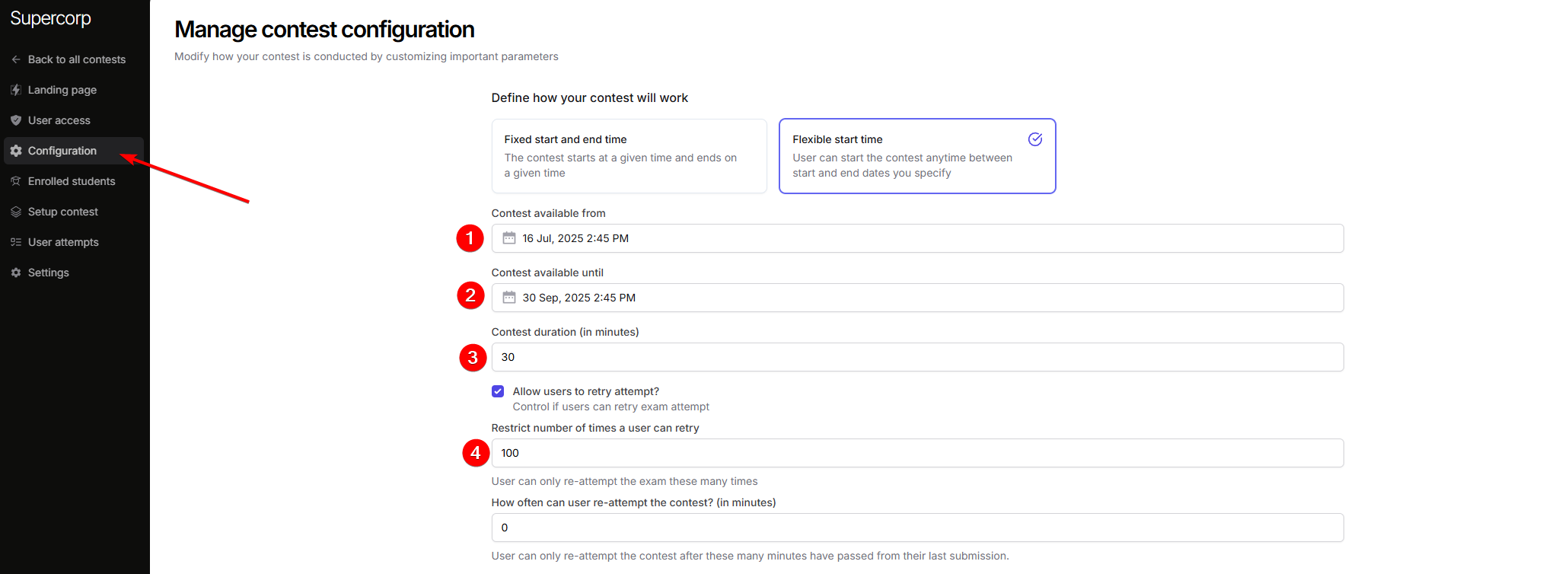
Task: Click the back arrow icon in sidebar
Action: pos(16,59)
